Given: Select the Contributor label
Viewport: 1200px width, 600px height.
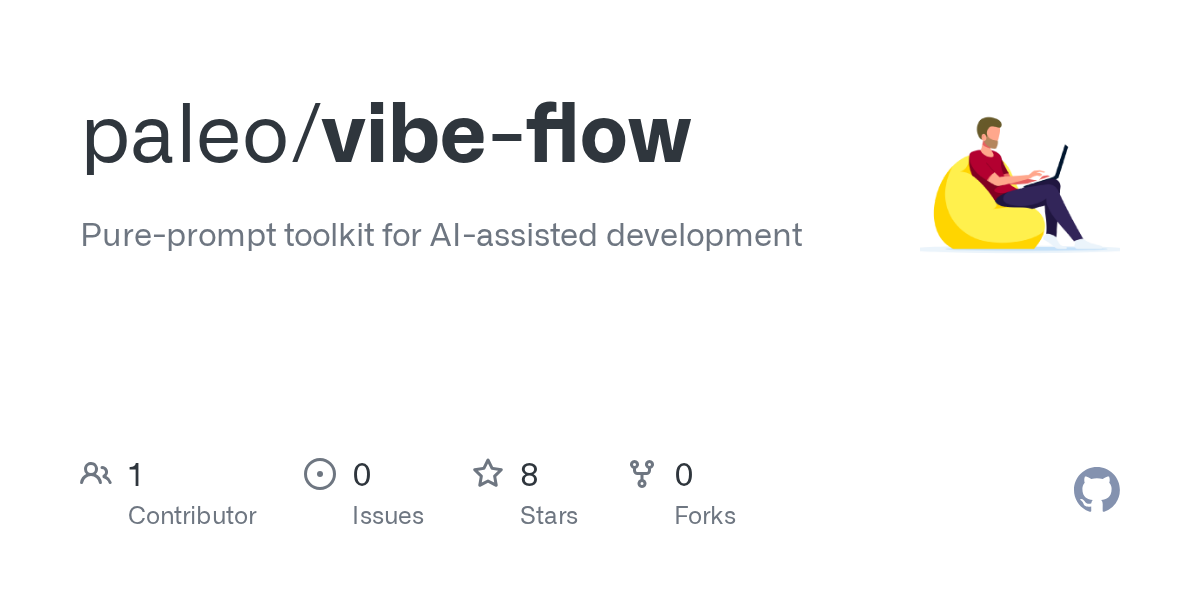Looking at the screenshot, I should click(192, 516).
